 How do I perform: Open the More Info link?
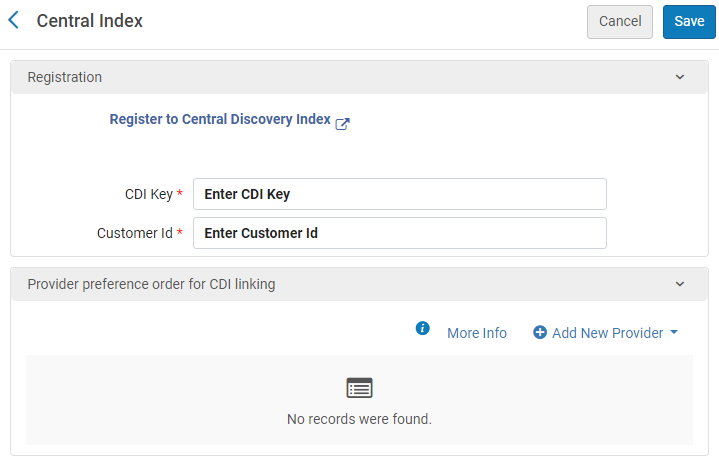tap(477, 333)
